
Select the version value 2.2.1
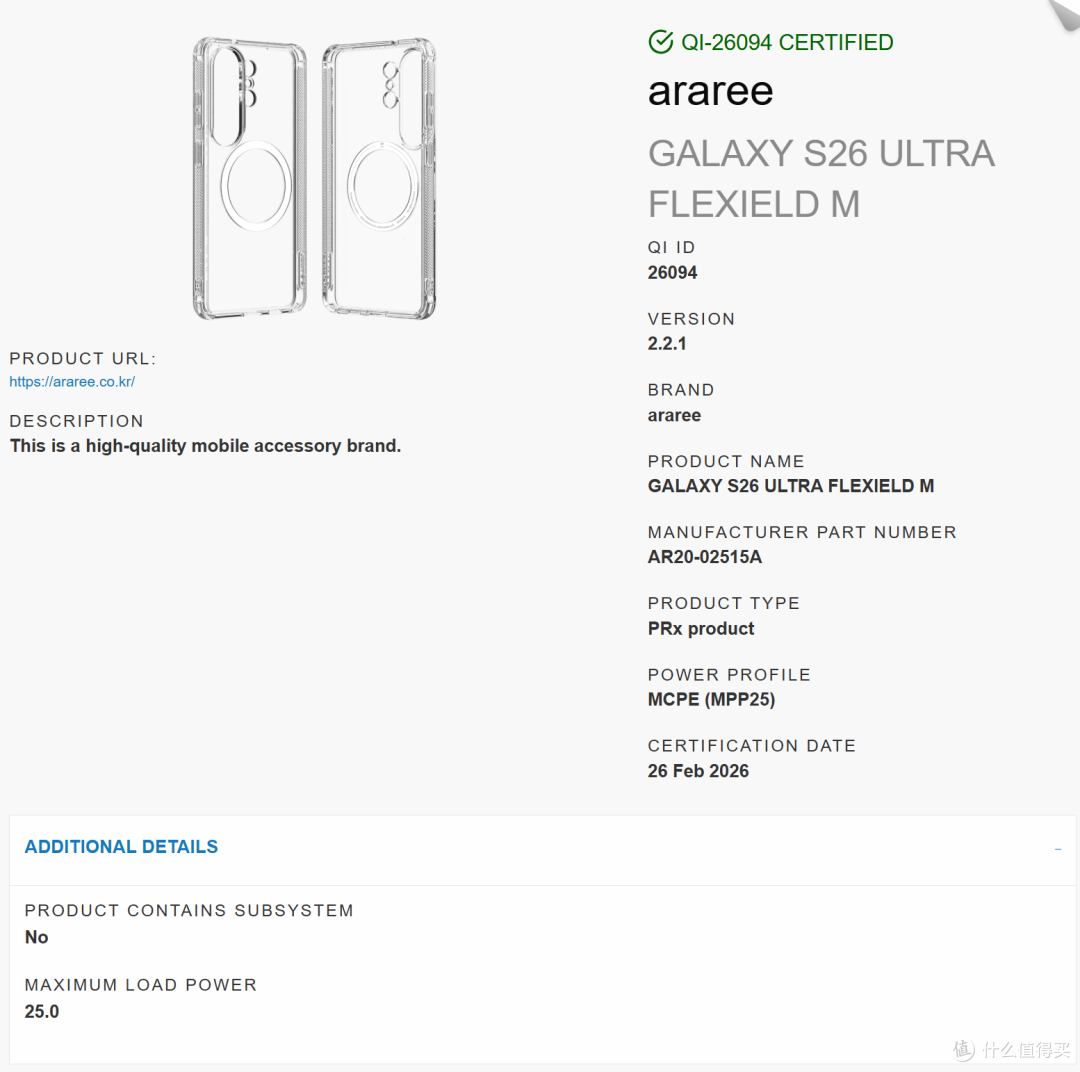[667, 344]
